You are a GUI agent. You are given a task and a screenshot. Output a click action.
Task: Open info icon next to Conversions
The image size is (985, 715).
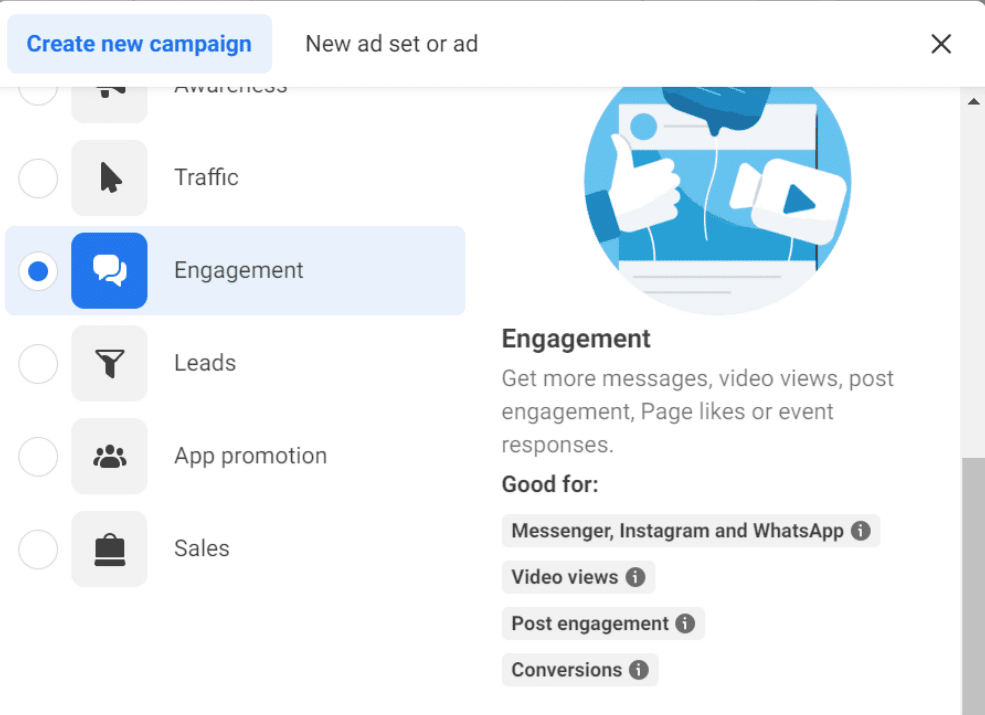click(x=638, y=670)
